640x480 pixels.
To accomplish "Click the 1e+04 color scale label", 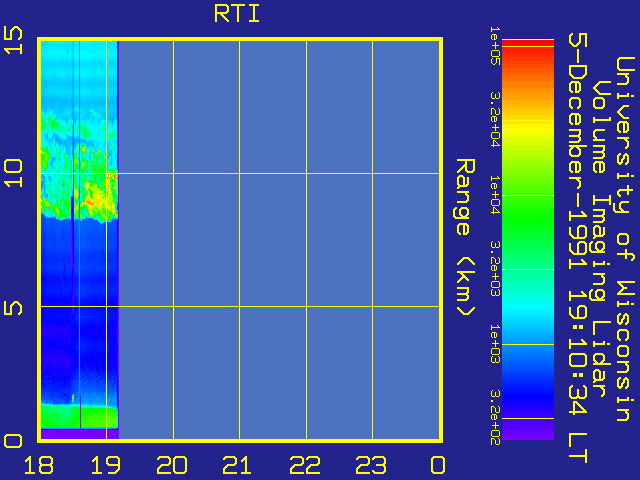I will pos(495,195).
